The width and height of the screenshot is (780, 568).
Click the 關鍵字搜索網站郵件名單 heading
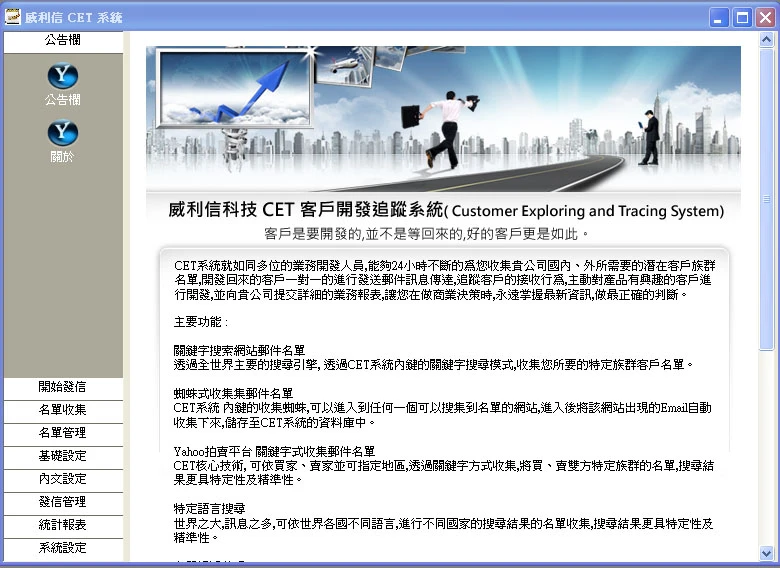(239, 351)
